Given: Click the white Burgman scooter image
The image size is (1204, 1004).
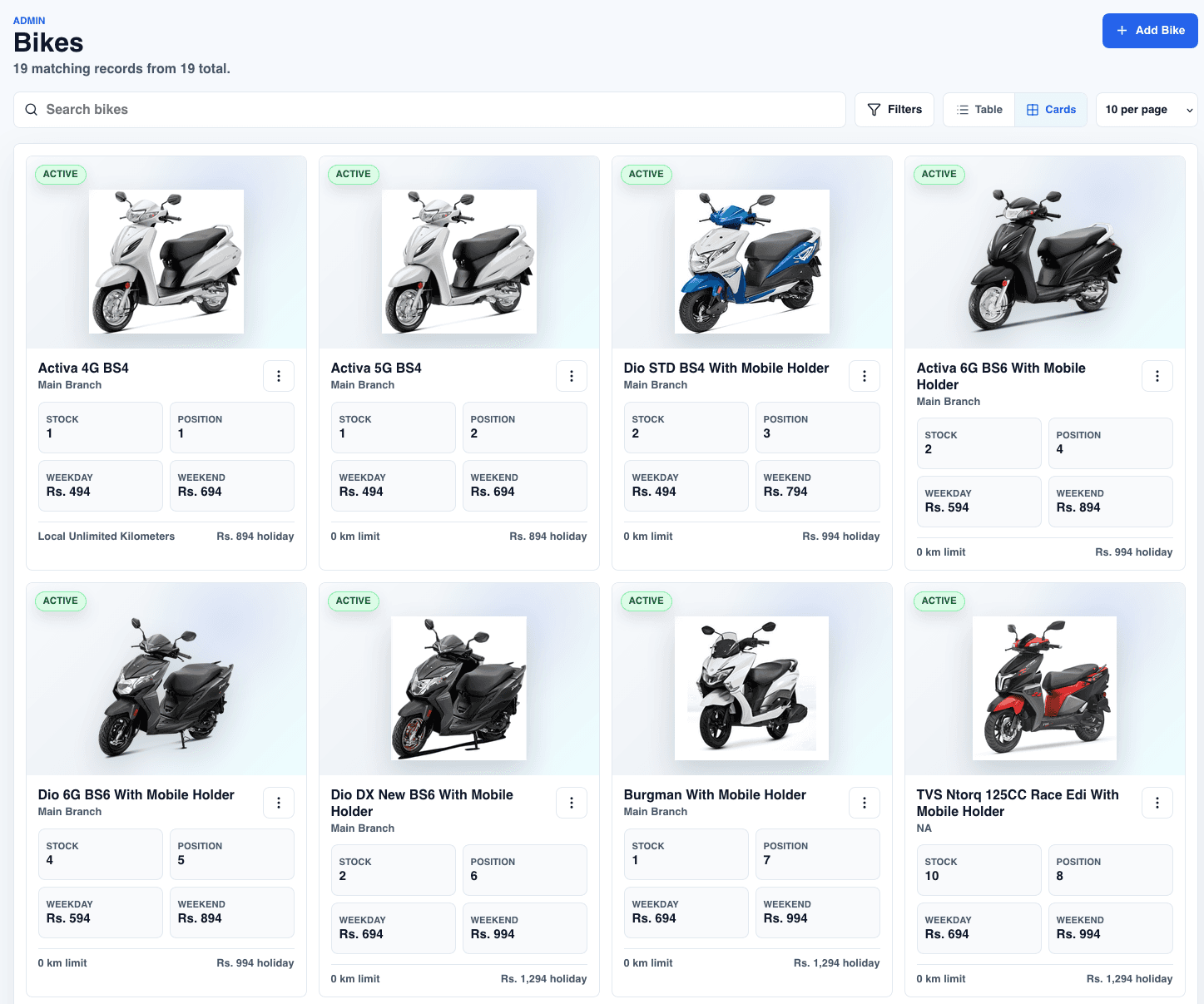Looking at the screenshot, I should pyautogui.click(x=752, y=688).
